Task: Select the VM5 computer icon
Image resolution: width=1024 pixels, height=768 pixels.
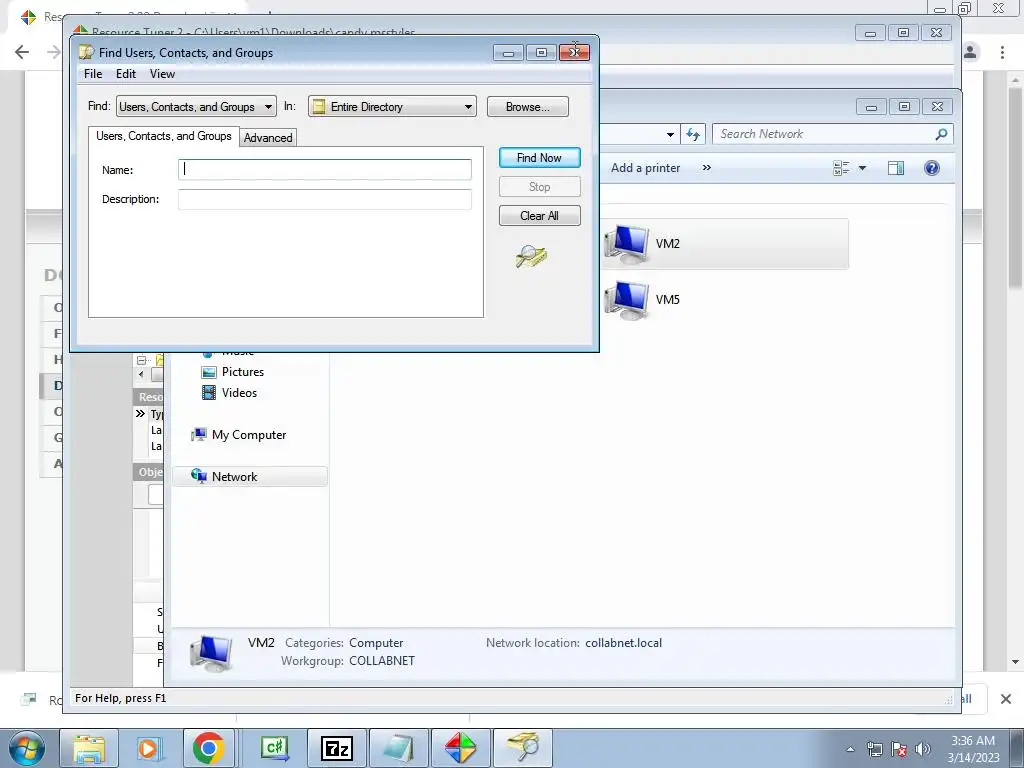Action: pyautogui.click(x=626, y=300)
